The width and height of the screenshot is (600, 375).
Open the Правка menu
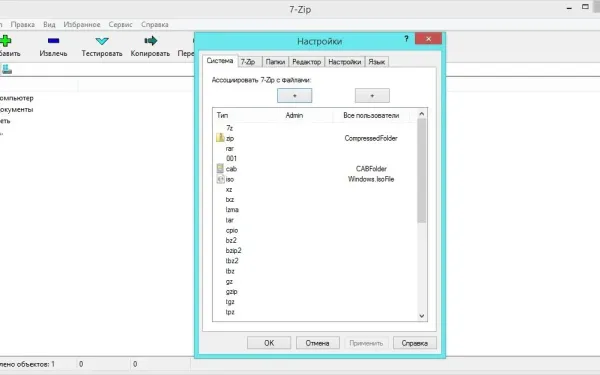click(23, 24)
